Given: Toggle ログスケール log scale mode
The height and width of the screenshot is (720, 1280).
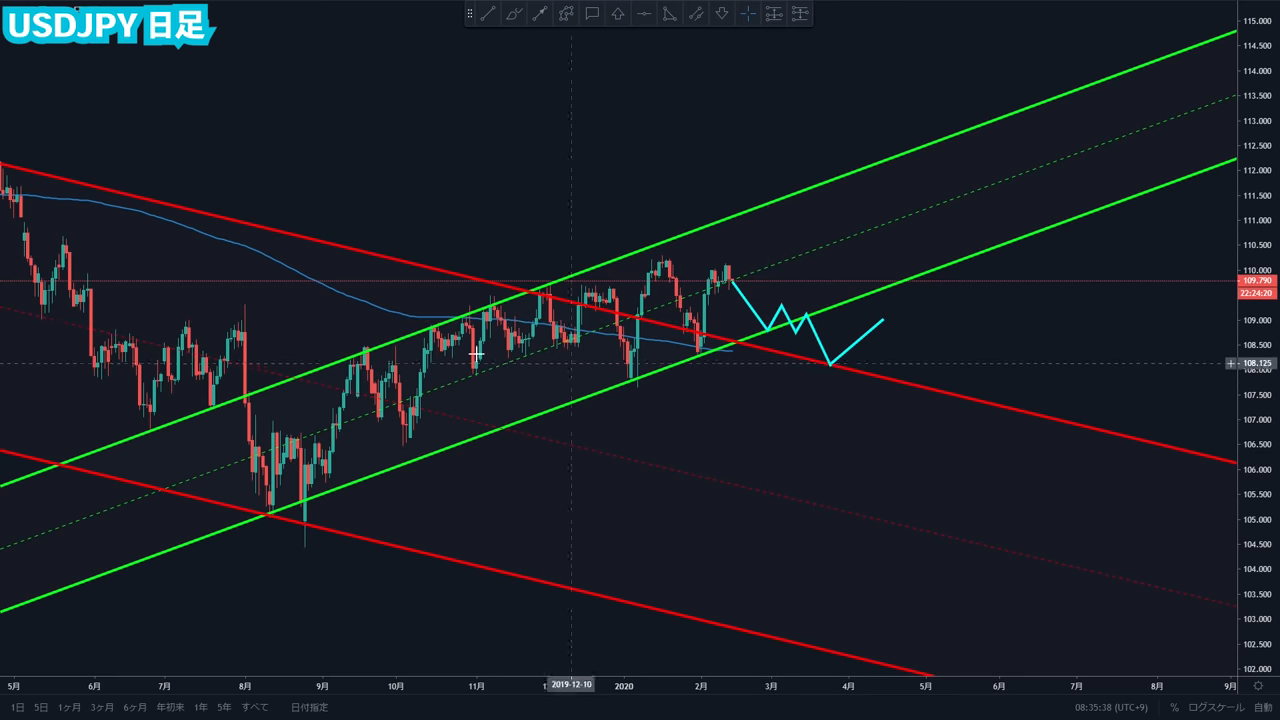Looking at the screenshot, I should pyautogui.click(x=1216, y=707).
